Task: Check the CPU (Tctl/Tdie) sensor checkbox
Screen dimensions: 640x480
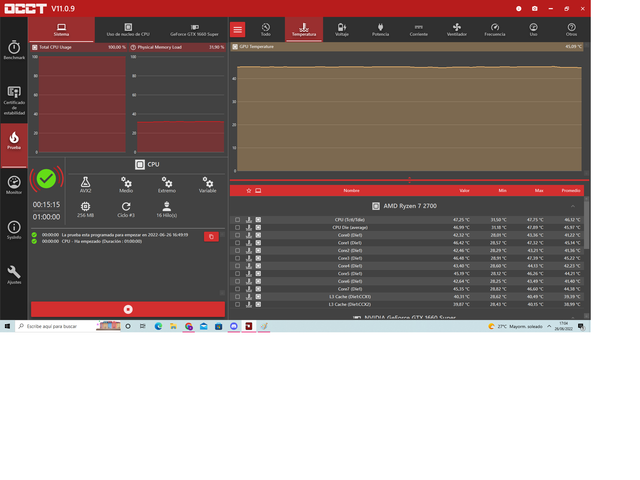Action: click(238, 220)
